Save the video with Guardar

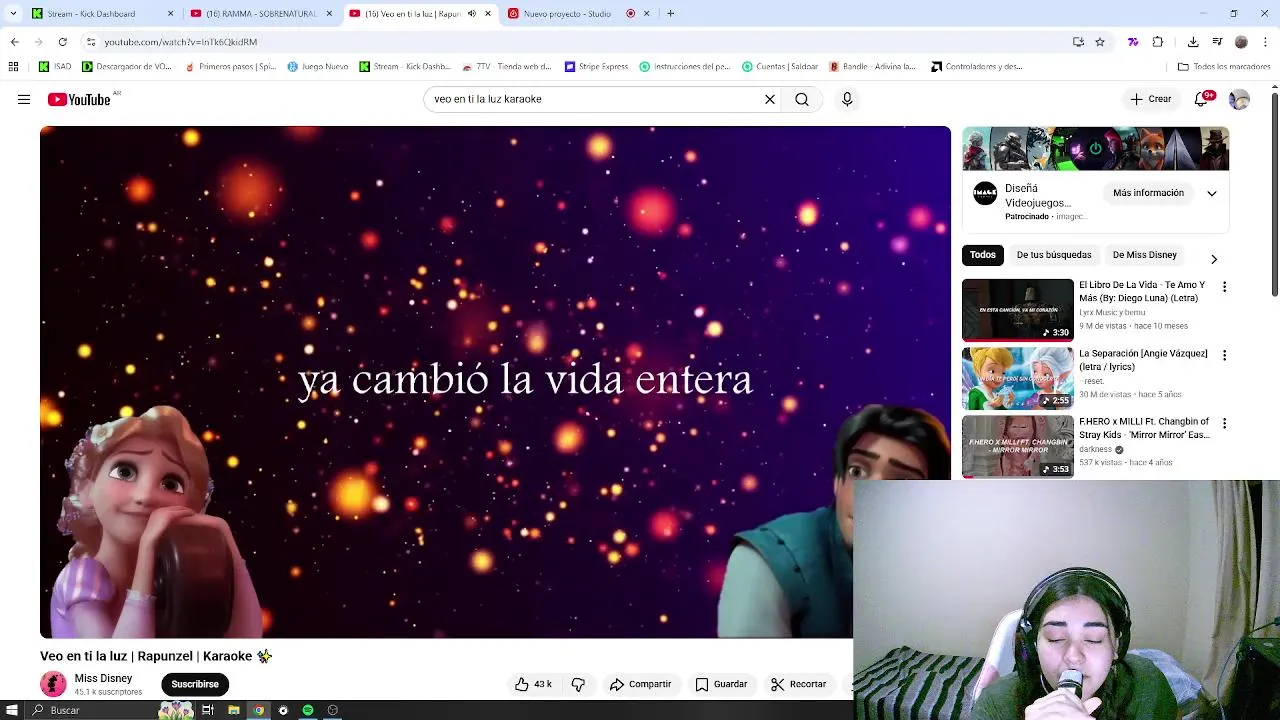click(x=722, y=684)
